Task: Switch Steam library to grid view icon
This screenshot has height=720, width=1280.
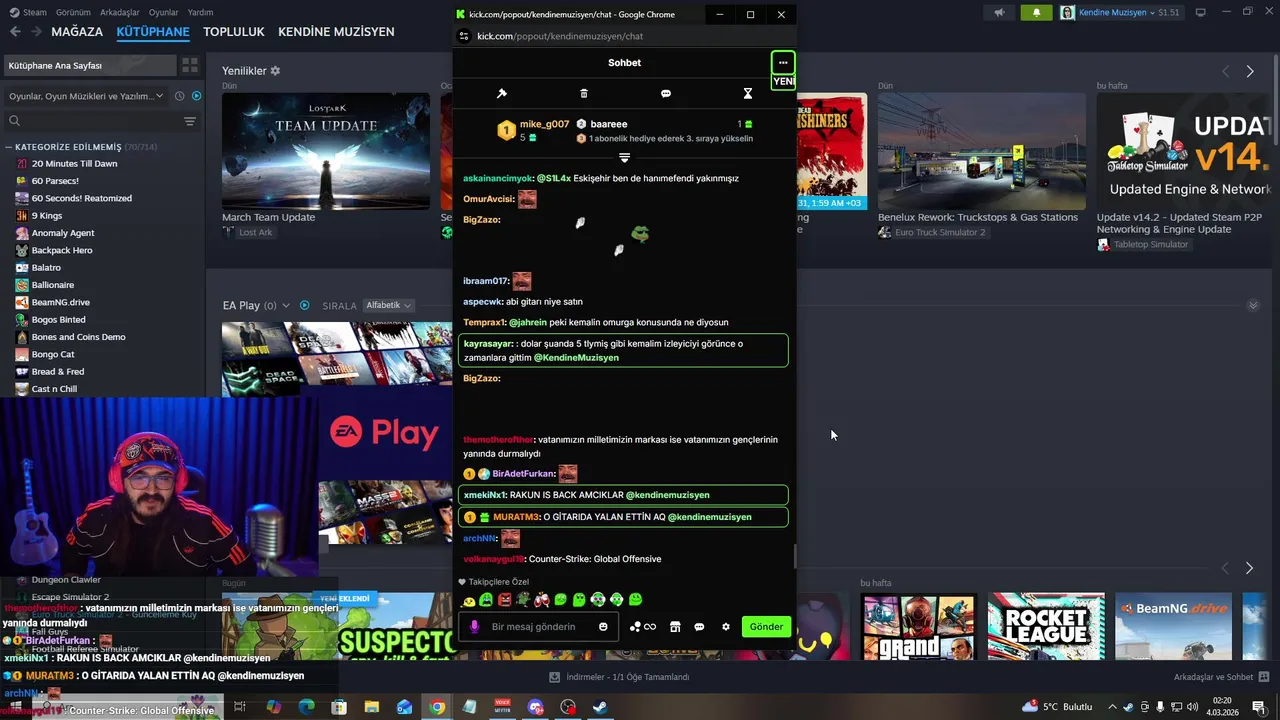Action: pos(190,65)
